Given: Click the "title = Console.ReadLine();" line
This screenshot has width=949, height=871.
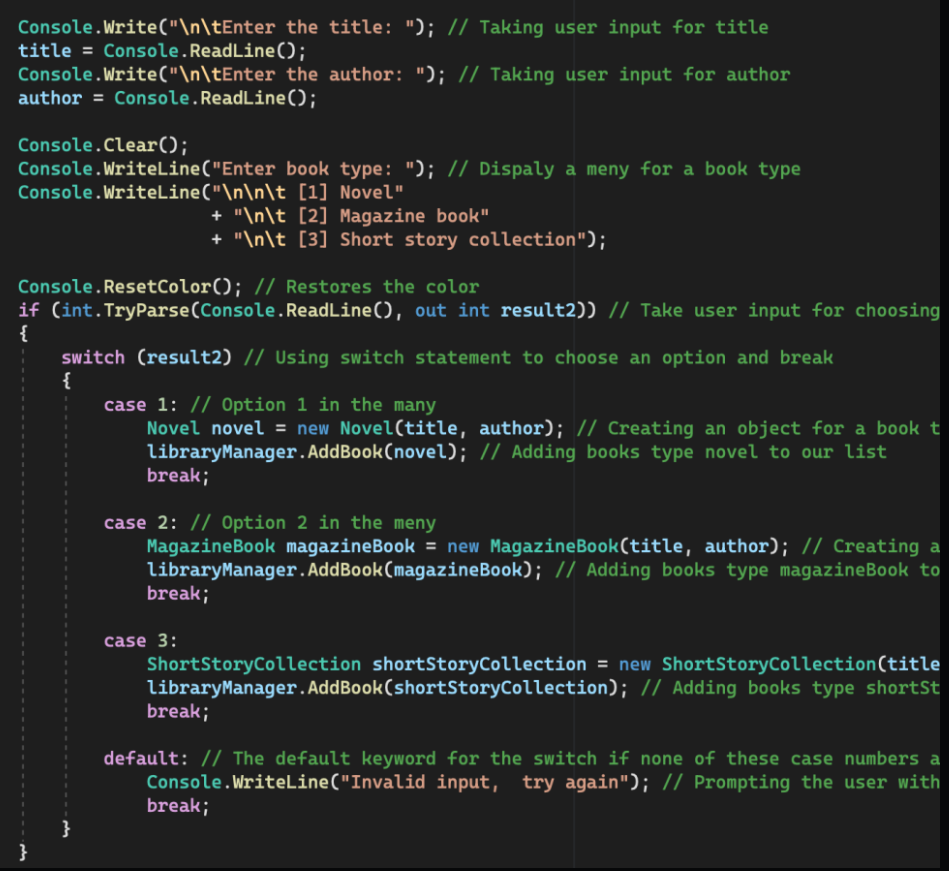Looking at the screenshot, I should pos(162,51).
